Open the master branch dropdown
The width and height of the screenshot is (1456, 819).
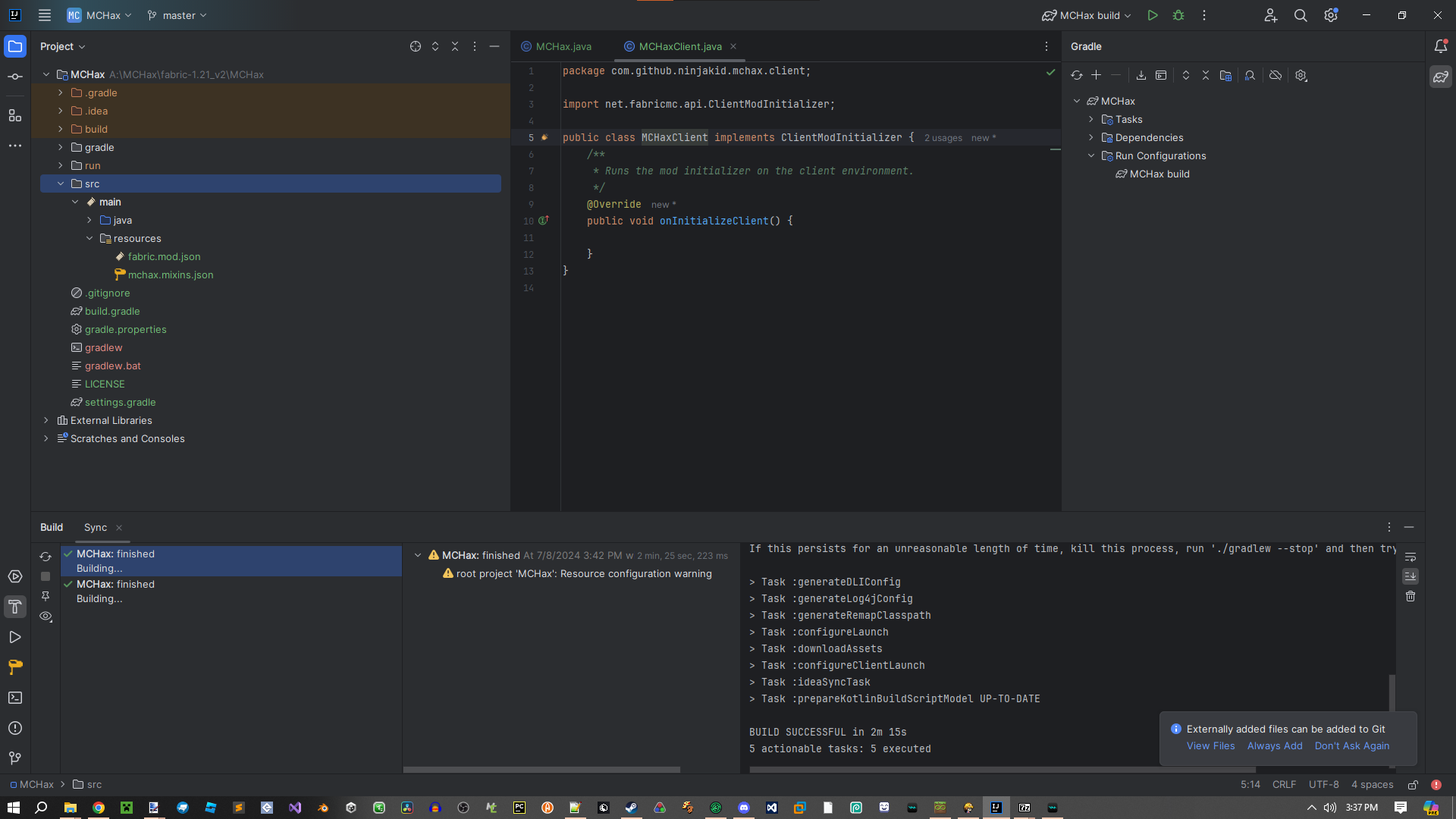(177, 15)
